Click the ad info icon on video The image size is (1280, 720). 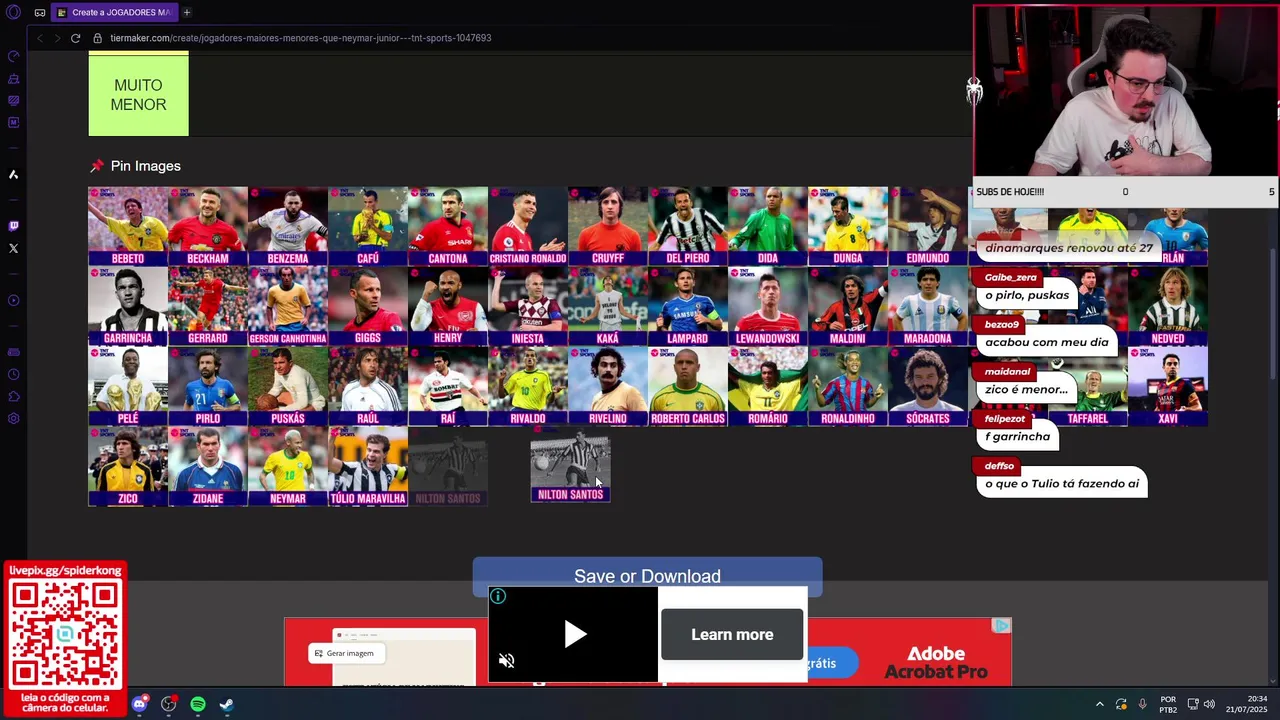click(x=498, y=597)
